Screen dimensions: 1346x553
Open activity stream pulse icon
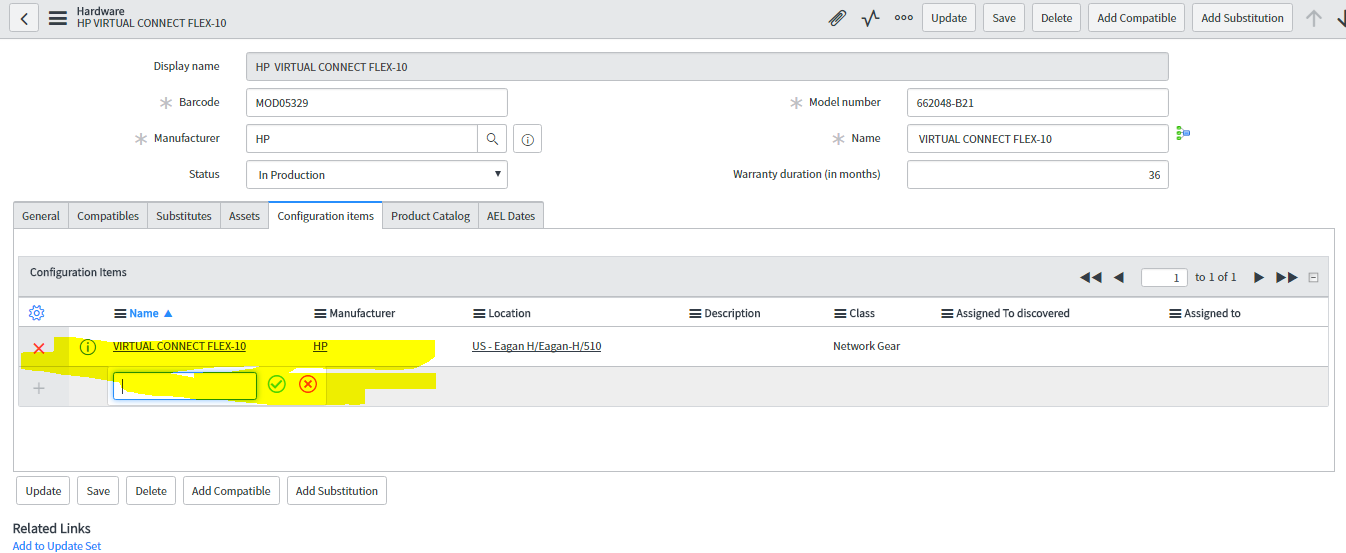pos(870,18)
